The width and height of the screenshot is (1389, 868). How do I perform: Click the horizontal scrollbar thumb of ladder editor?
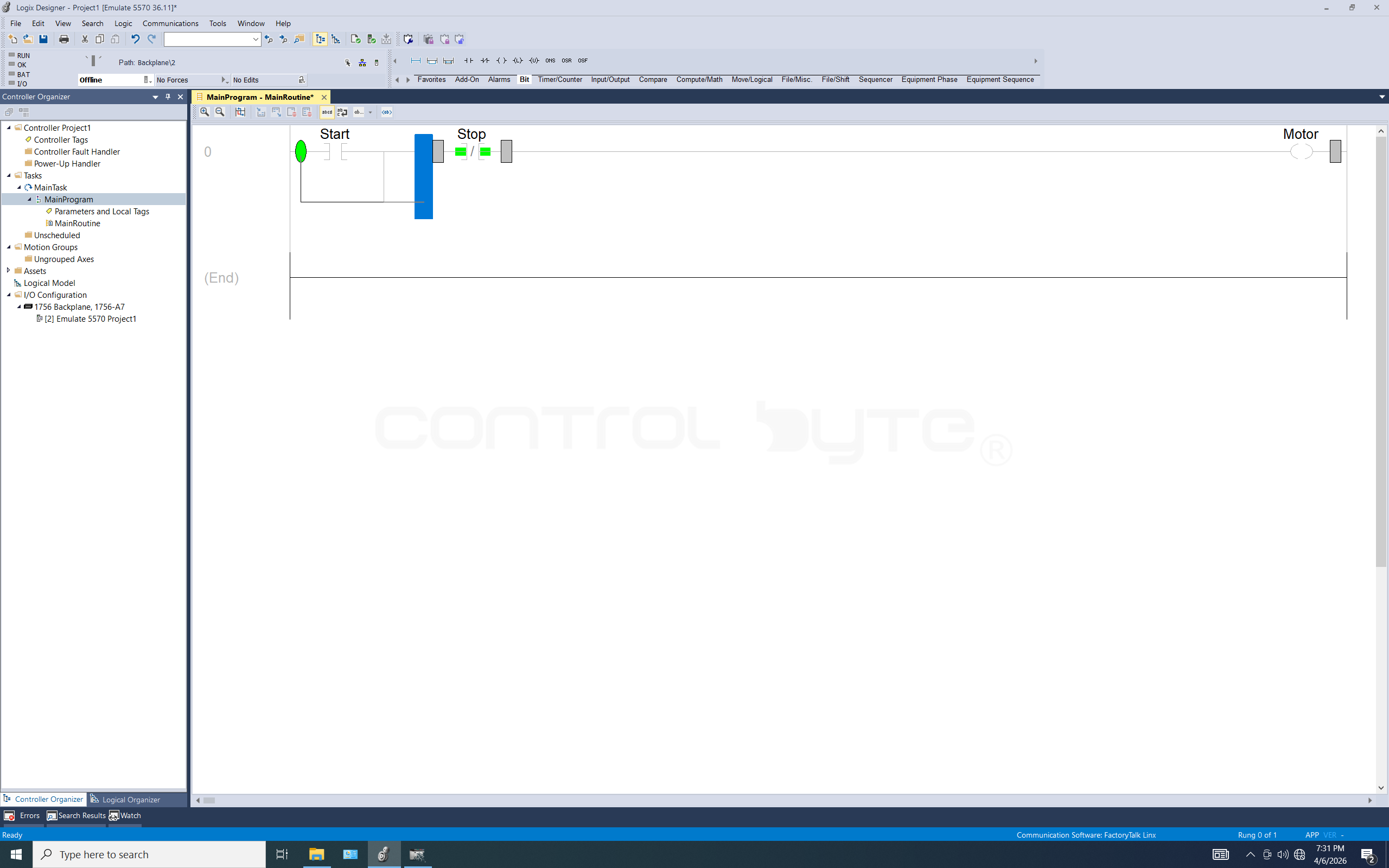209,800
